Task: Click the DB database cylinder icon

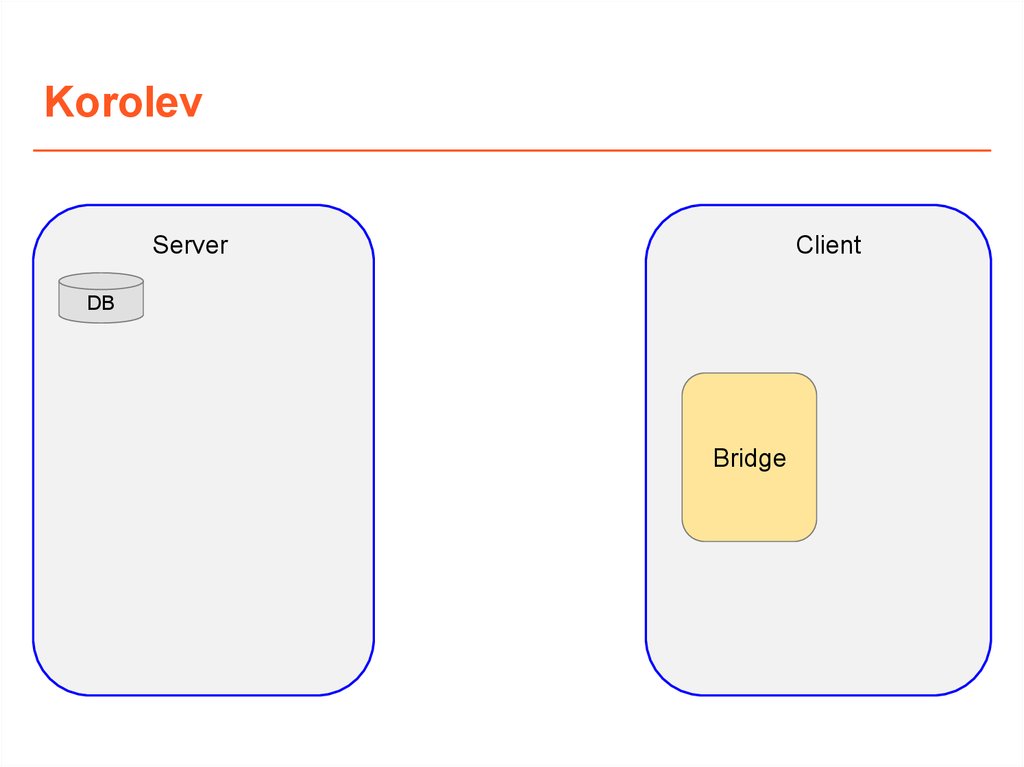Action: coord(100,298)
